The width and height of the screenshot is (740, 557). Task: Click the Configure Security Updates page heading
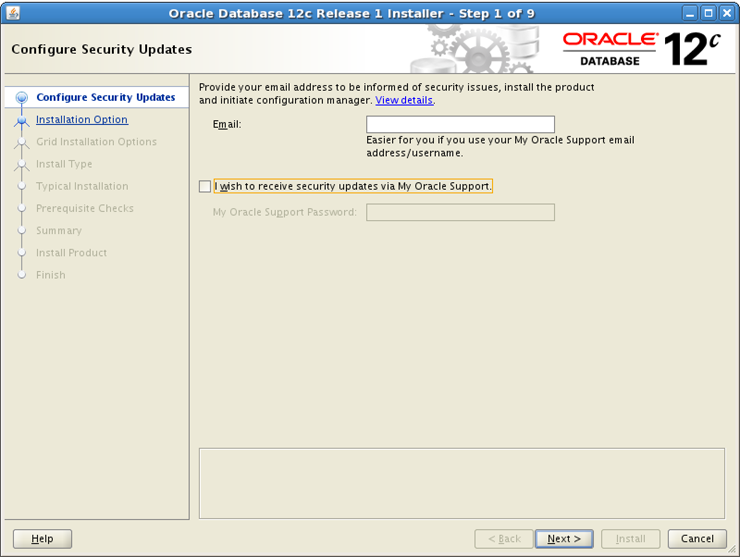point(101,49)
